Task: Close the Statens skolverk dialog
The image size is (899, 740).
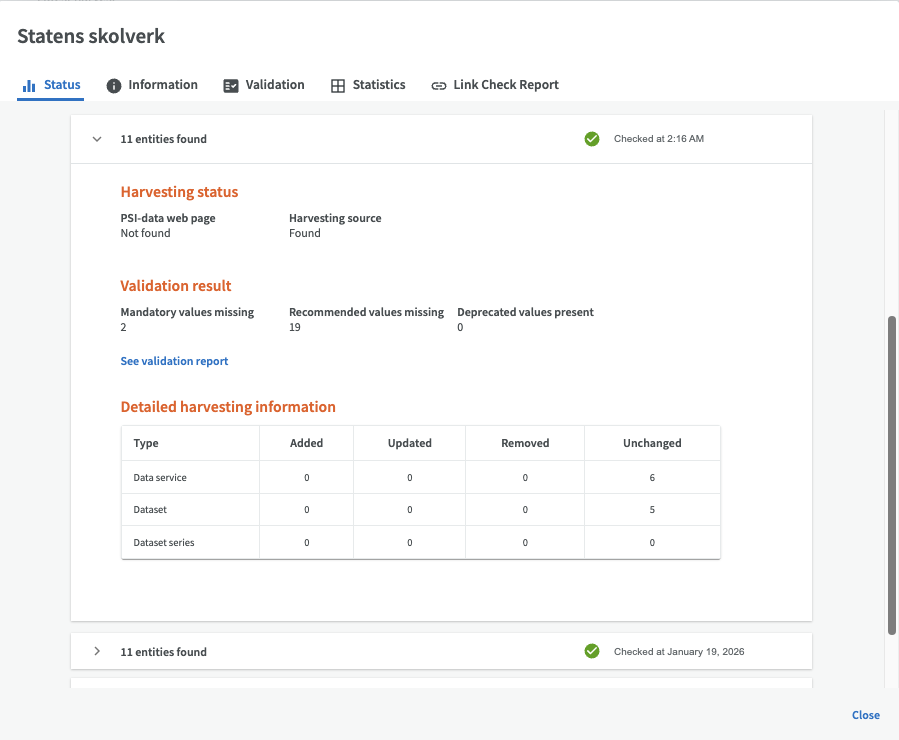Action: click(865, 715)
